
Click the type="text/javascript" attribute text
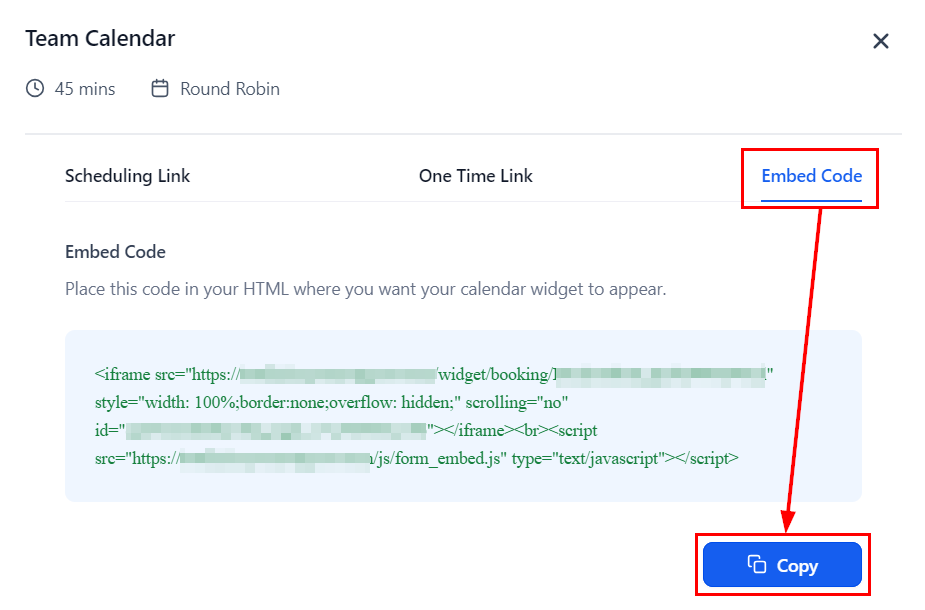pyautogui.click(x=588, y=459)
